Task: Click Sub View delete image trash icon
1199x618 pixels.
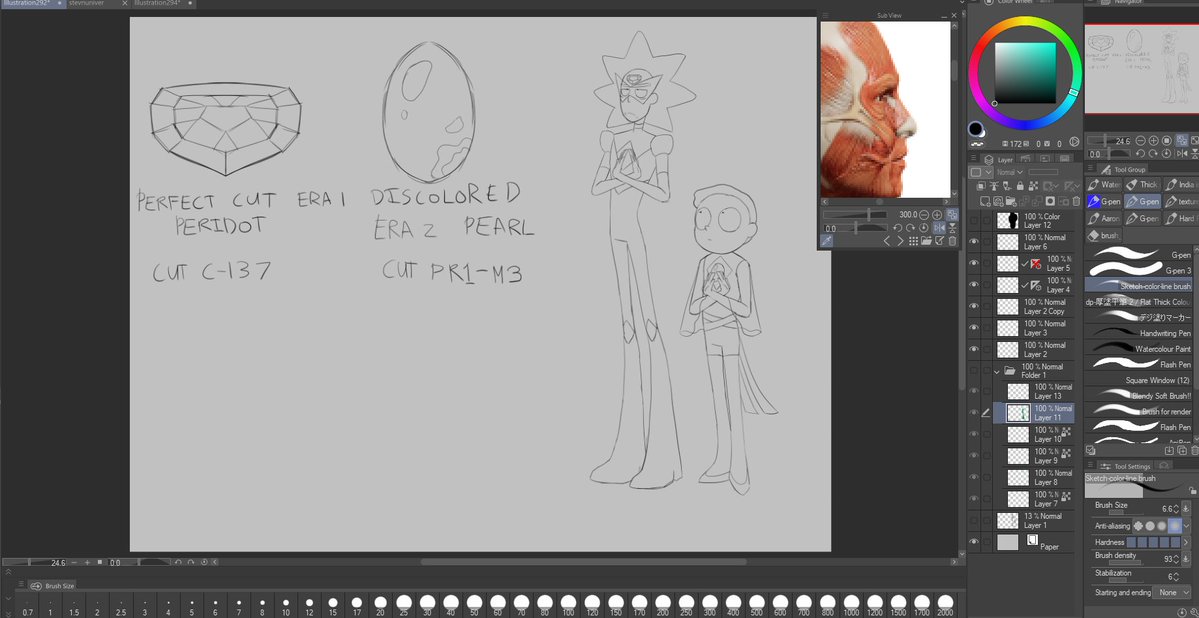Action: tap(953, 241)
